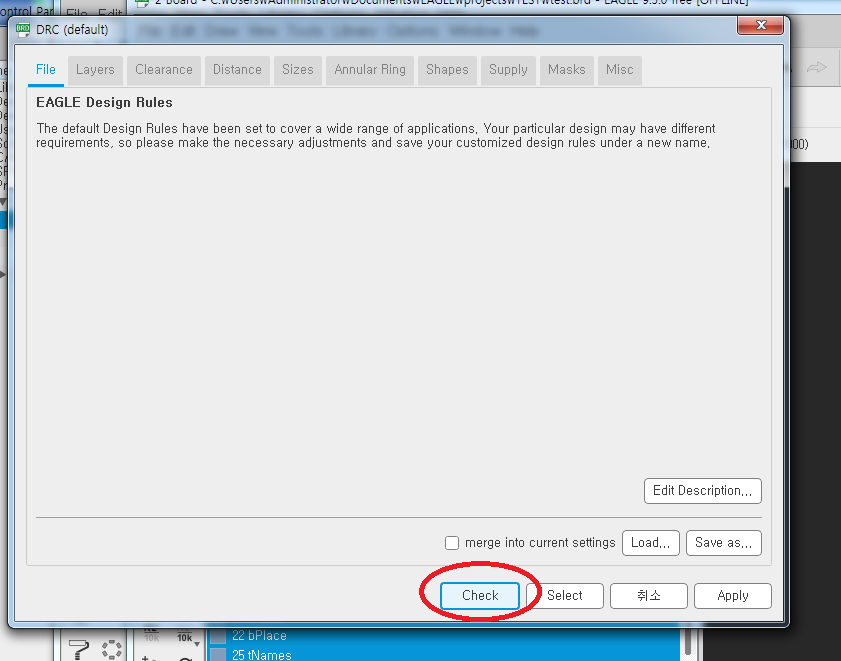Open the Supply tab

508,70
